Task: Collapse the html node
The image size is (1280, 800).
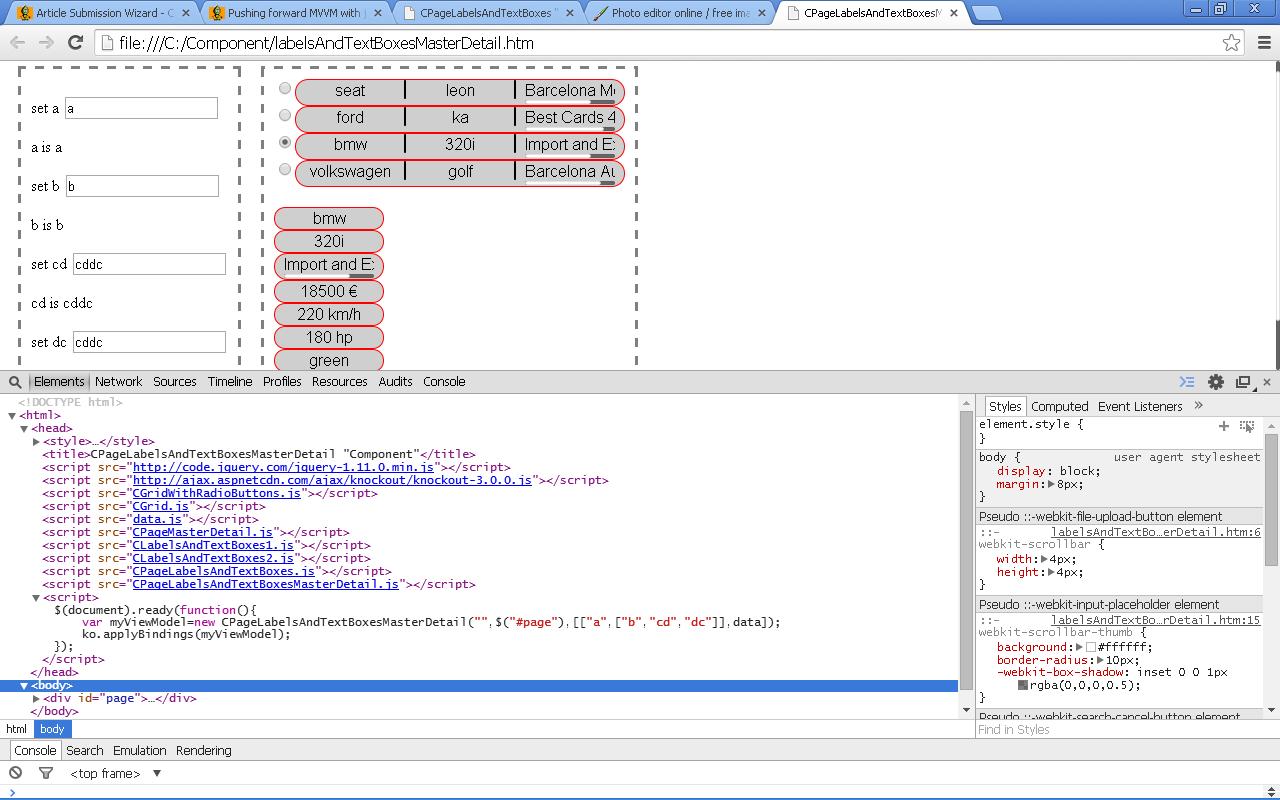Action: coord(12,416)
